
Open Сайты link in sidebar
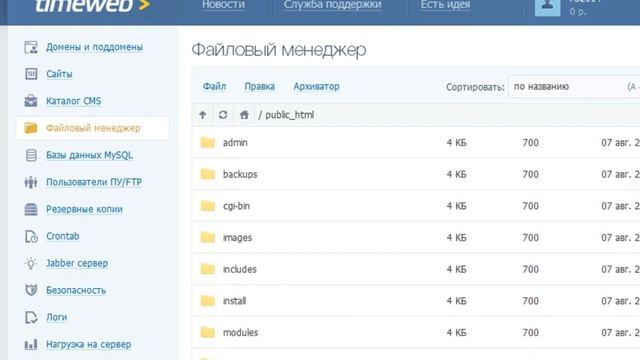[x=59, y=74]
